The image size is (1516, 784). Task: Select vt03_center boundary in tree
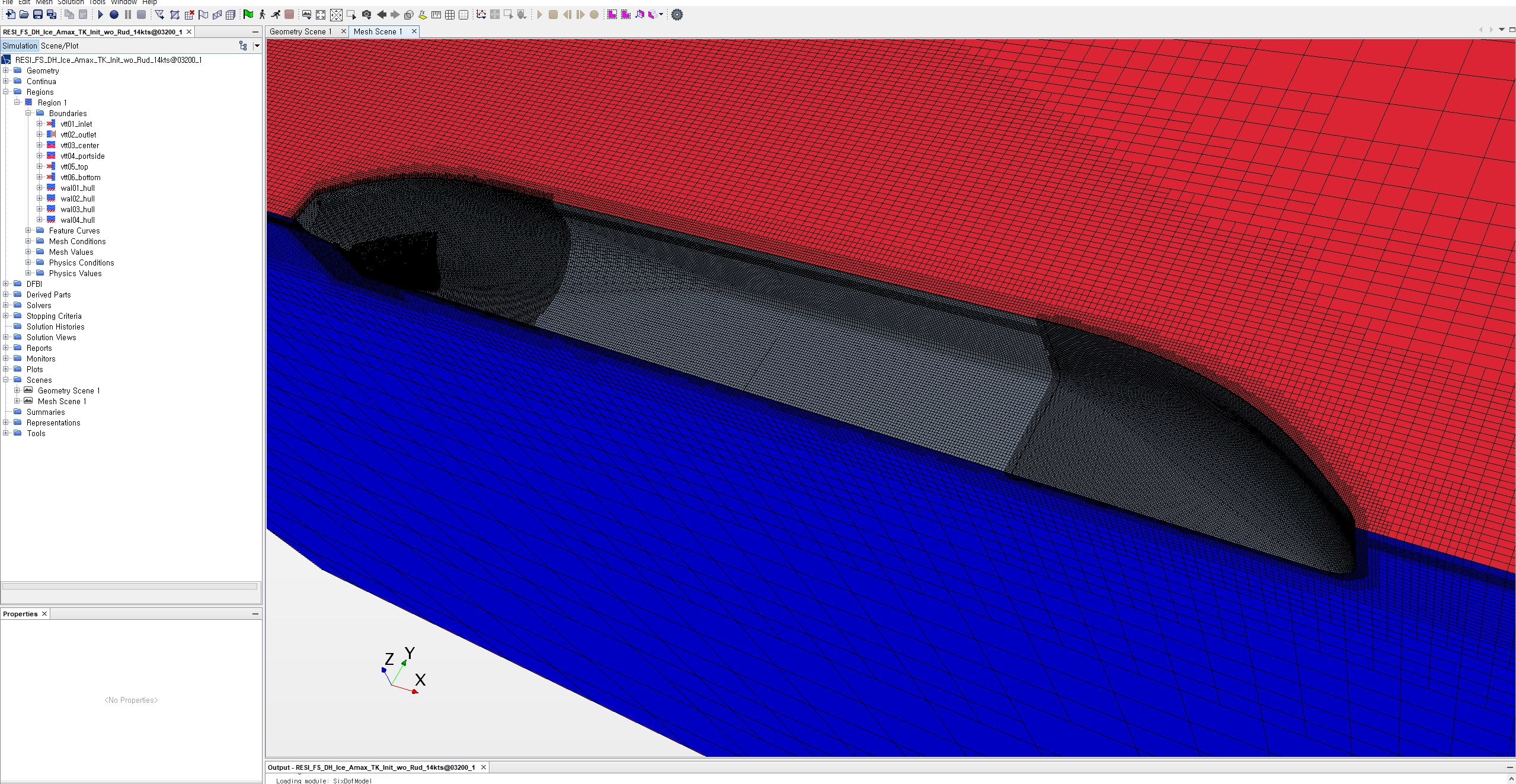[x=79, y=145]
